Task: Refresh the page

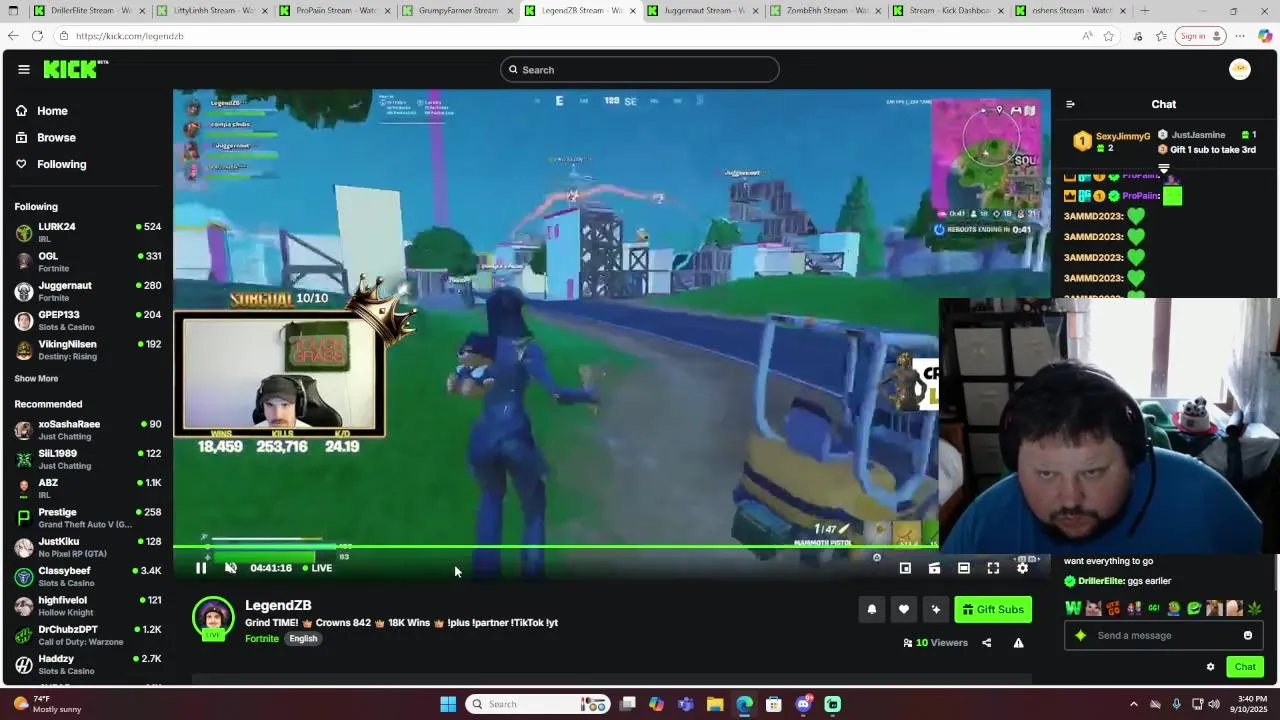Action: click(x=37, y=36)
